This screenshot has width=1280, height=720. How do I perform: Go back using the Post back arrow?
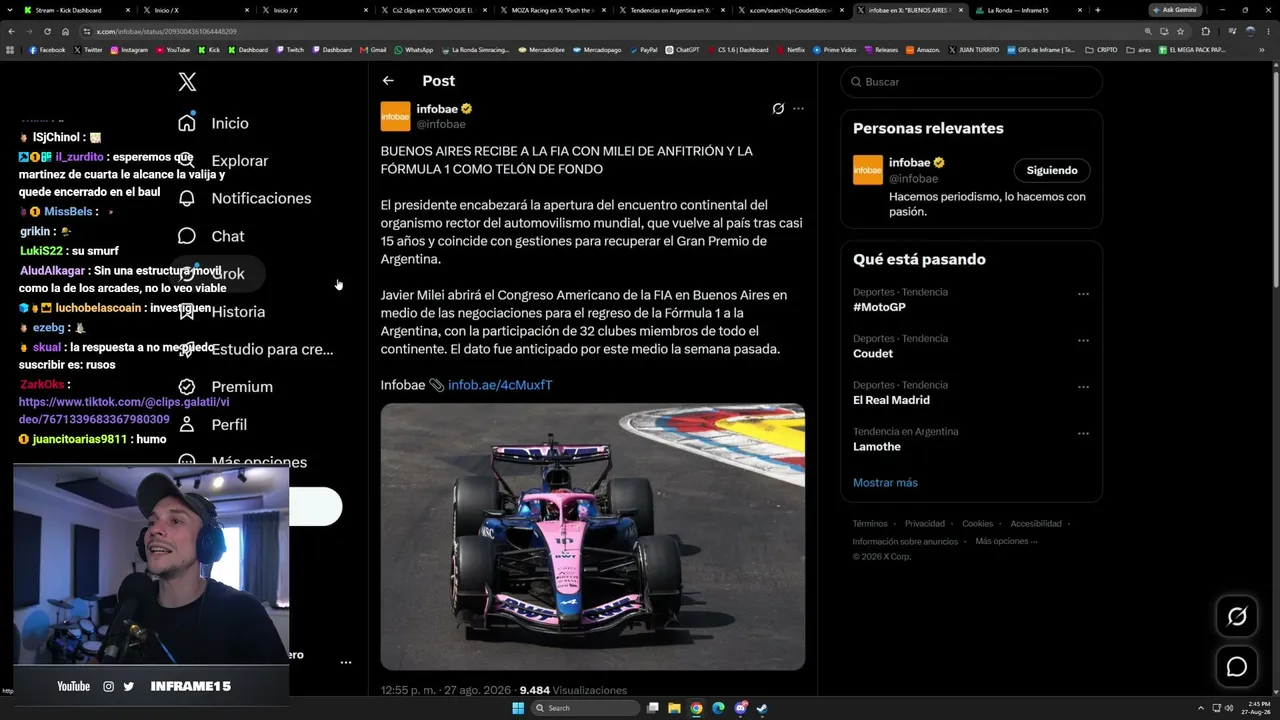pyautogui.click(x=388, y=81)
